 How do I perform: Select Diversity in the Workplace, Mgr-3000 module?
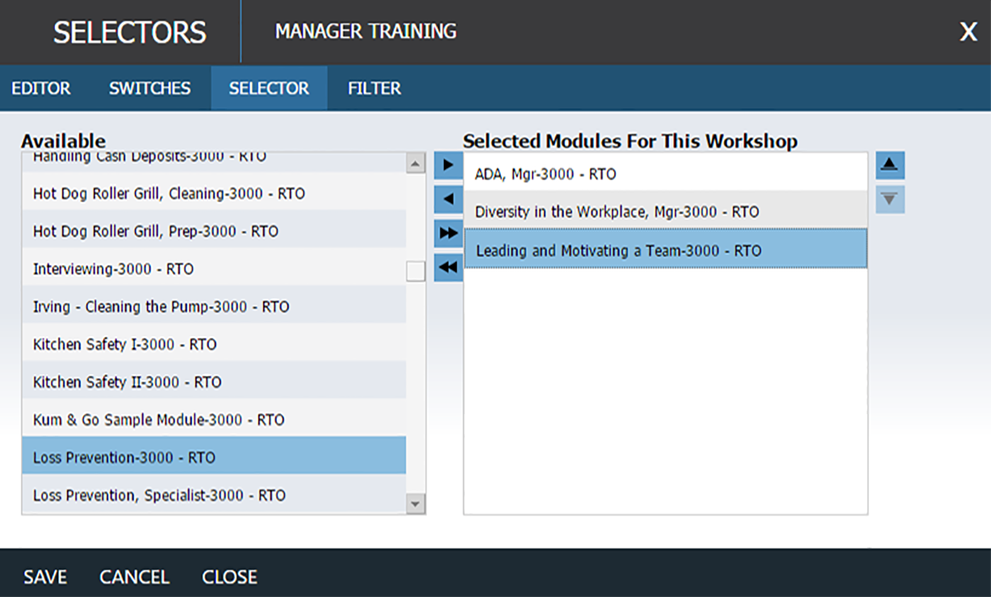click(665, 211)
